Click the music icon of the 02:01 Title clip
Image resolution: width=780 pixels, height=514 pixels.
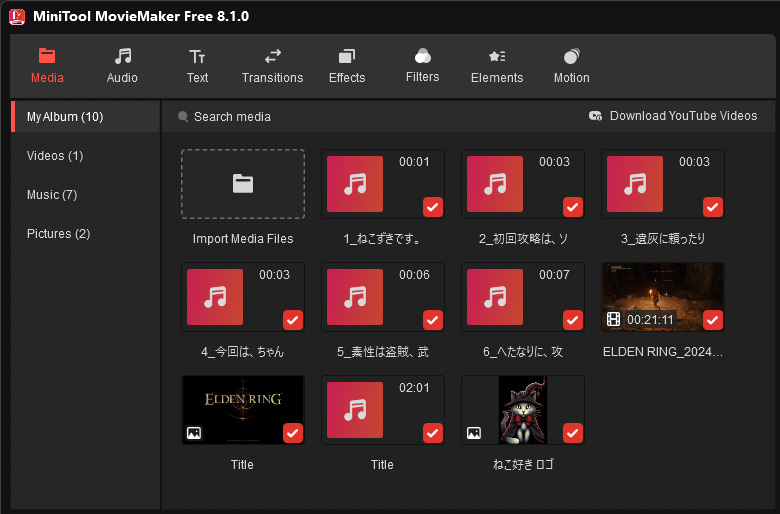point(355,410)
